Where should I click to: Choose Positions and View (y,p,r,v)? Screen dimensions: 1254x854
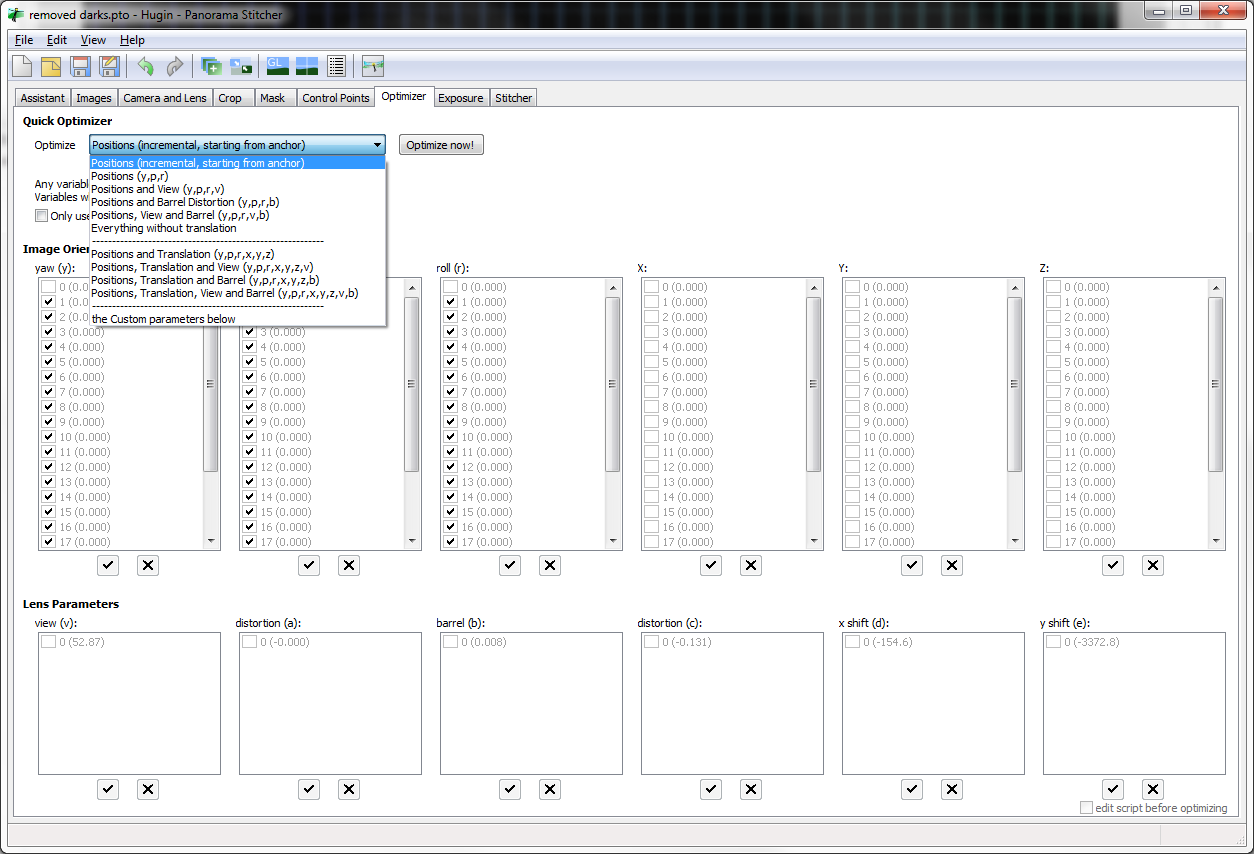(237, 189)
